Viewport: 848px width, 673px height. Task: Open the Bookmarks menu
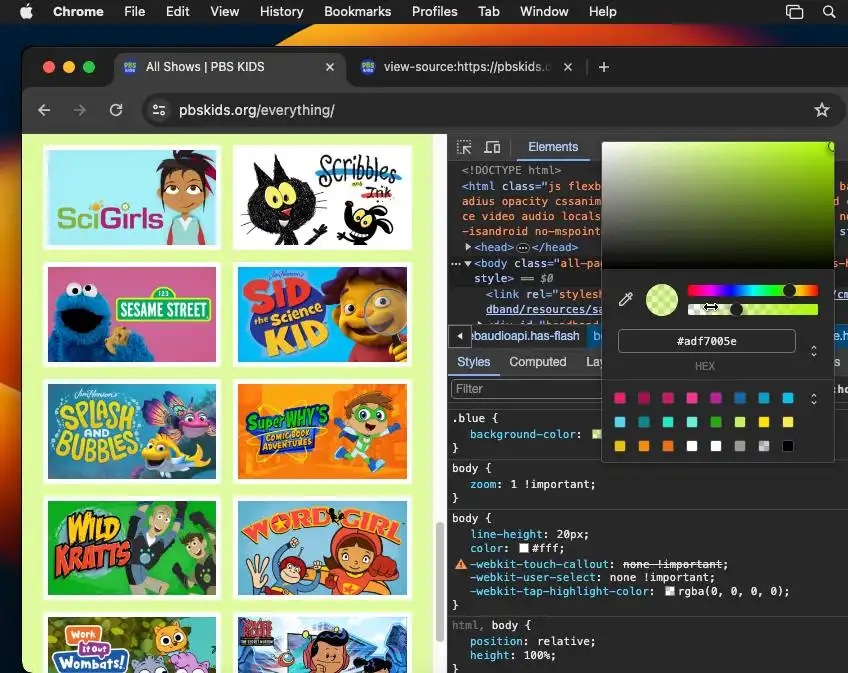coord(357,11)
